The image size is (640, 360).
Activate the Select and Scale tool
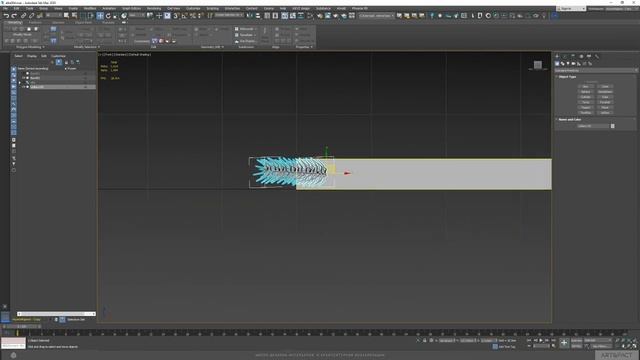coord(116,16)
